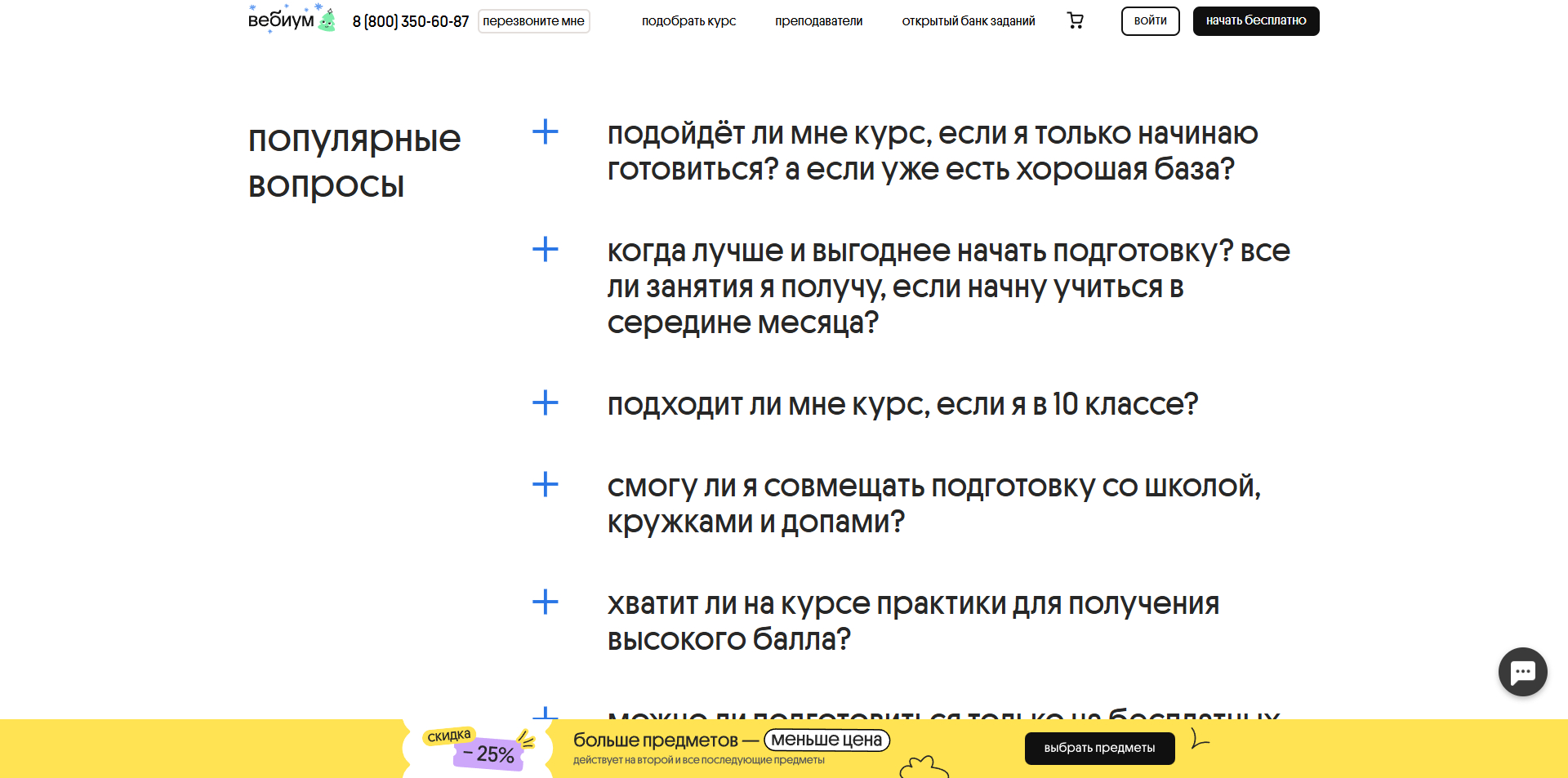
Task: Expand the question about starting mid-month
Action: [544, 250]
